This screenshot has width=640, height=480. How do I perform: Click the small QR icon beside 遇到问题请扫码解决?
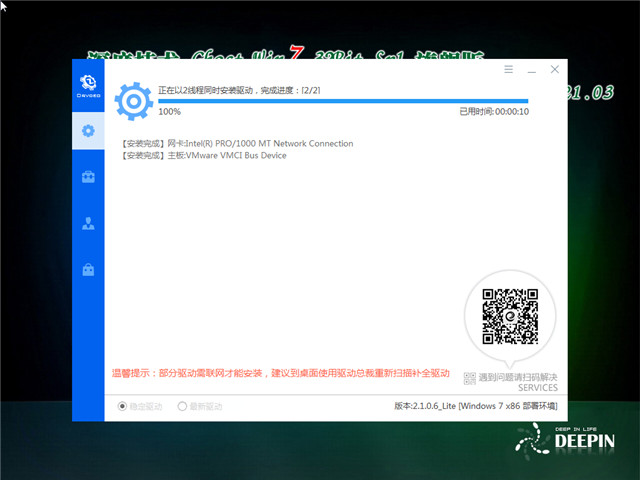tap(469, 378)
